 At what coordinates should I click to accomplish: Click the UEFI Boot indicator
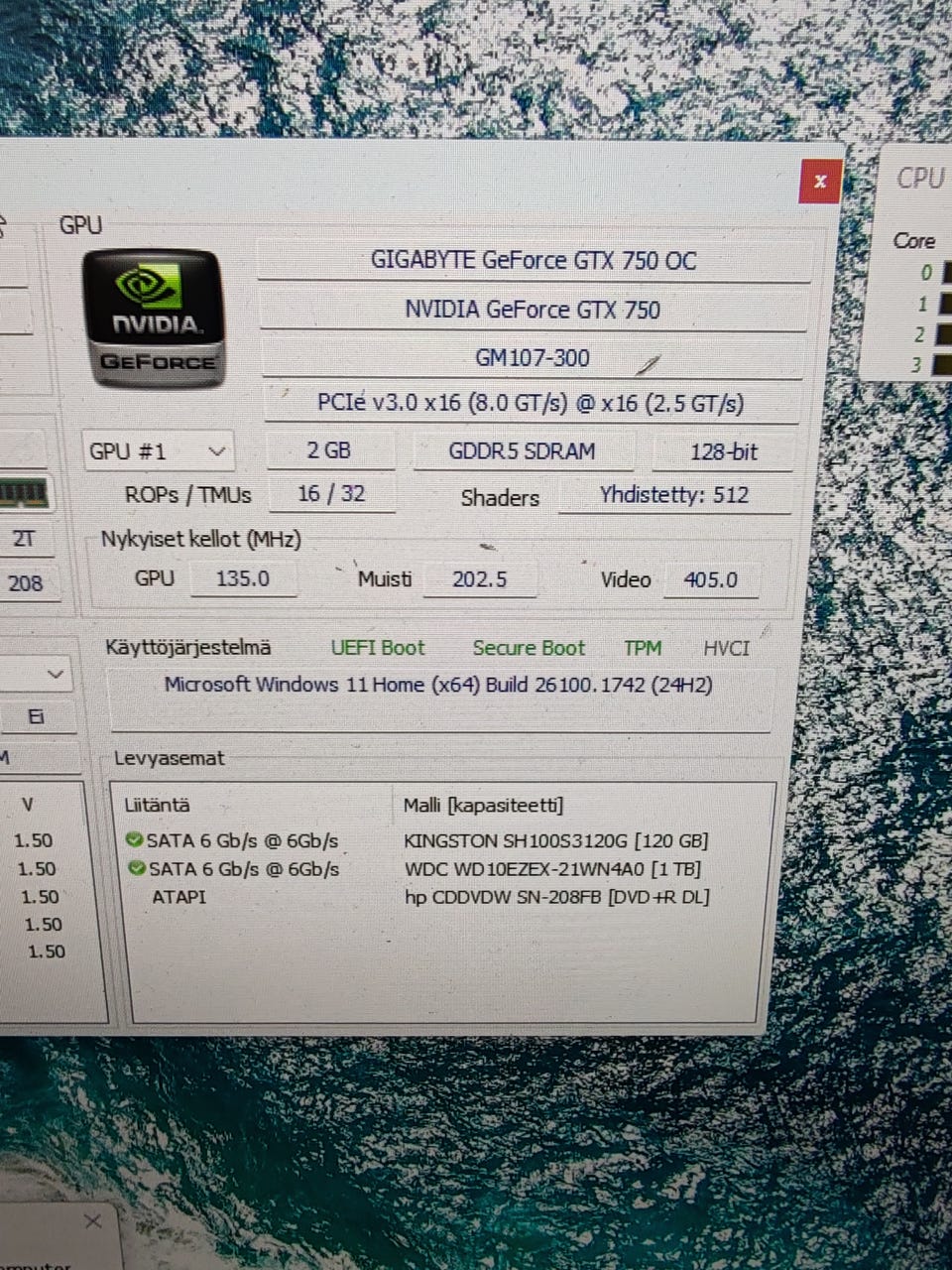[377, 648]
